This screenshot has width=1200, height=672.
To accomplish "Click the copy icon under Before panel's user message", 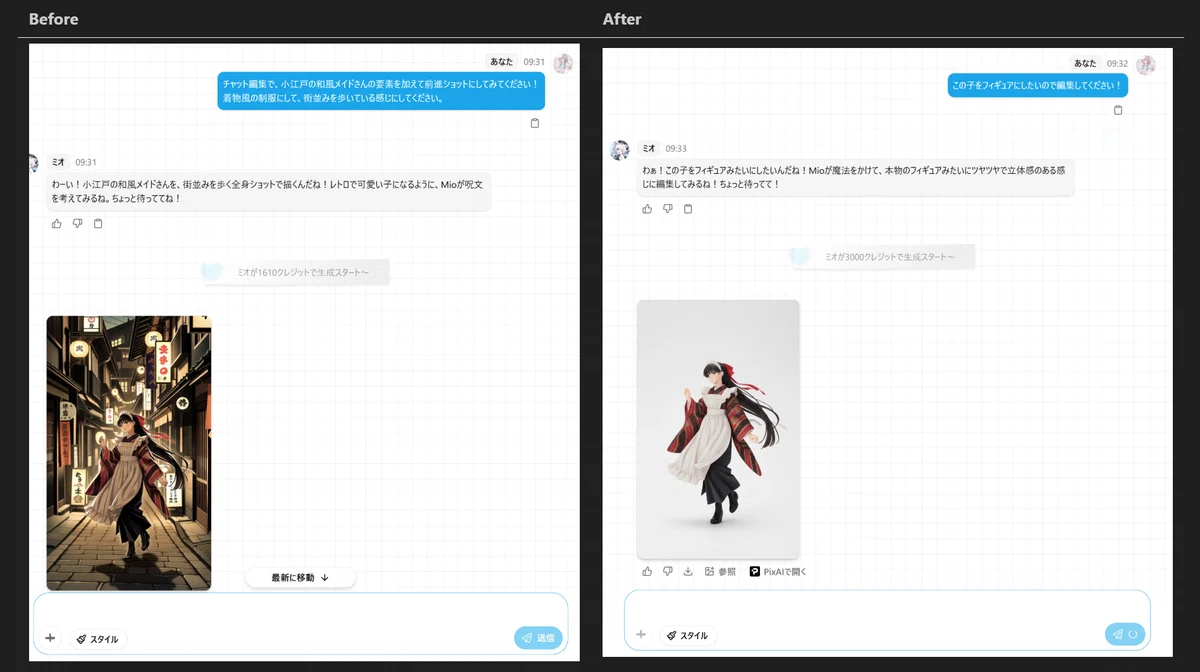I will pos(535,123).
